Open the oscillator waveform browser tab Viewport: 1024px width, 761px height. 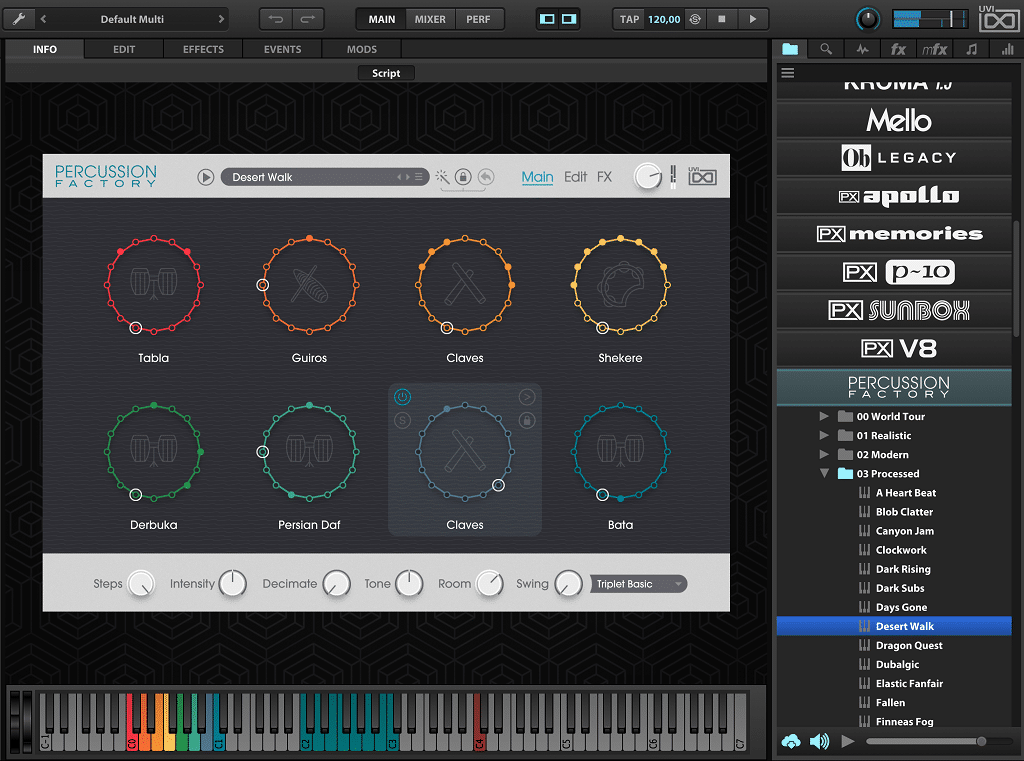[x=863, y=49]
